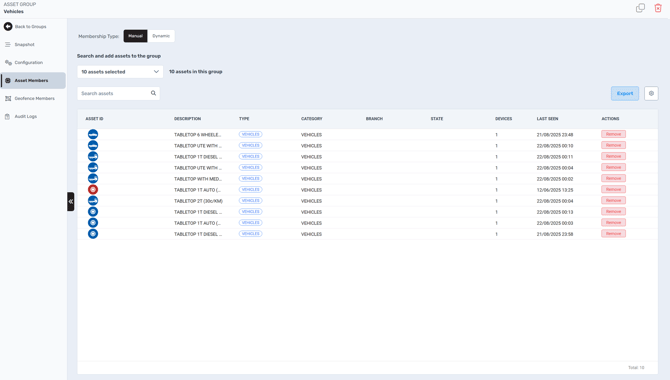670x380 pixels.
Task: Click the 'Total: 10' footer text
Action: coord(636,368)
